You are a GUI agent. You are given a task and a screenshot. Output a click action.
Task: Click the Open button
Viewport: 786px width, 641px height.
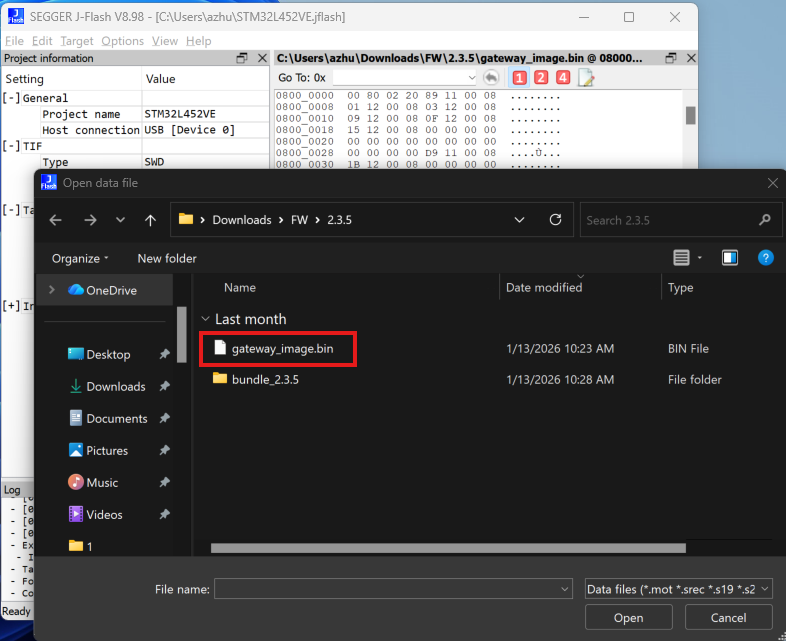[628, 617]
